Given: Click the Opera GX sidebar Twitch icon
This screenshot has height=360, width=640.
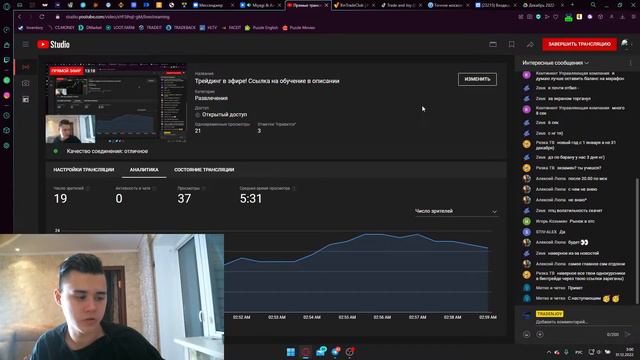Looking at the screenshot, I should pos(7,60).
